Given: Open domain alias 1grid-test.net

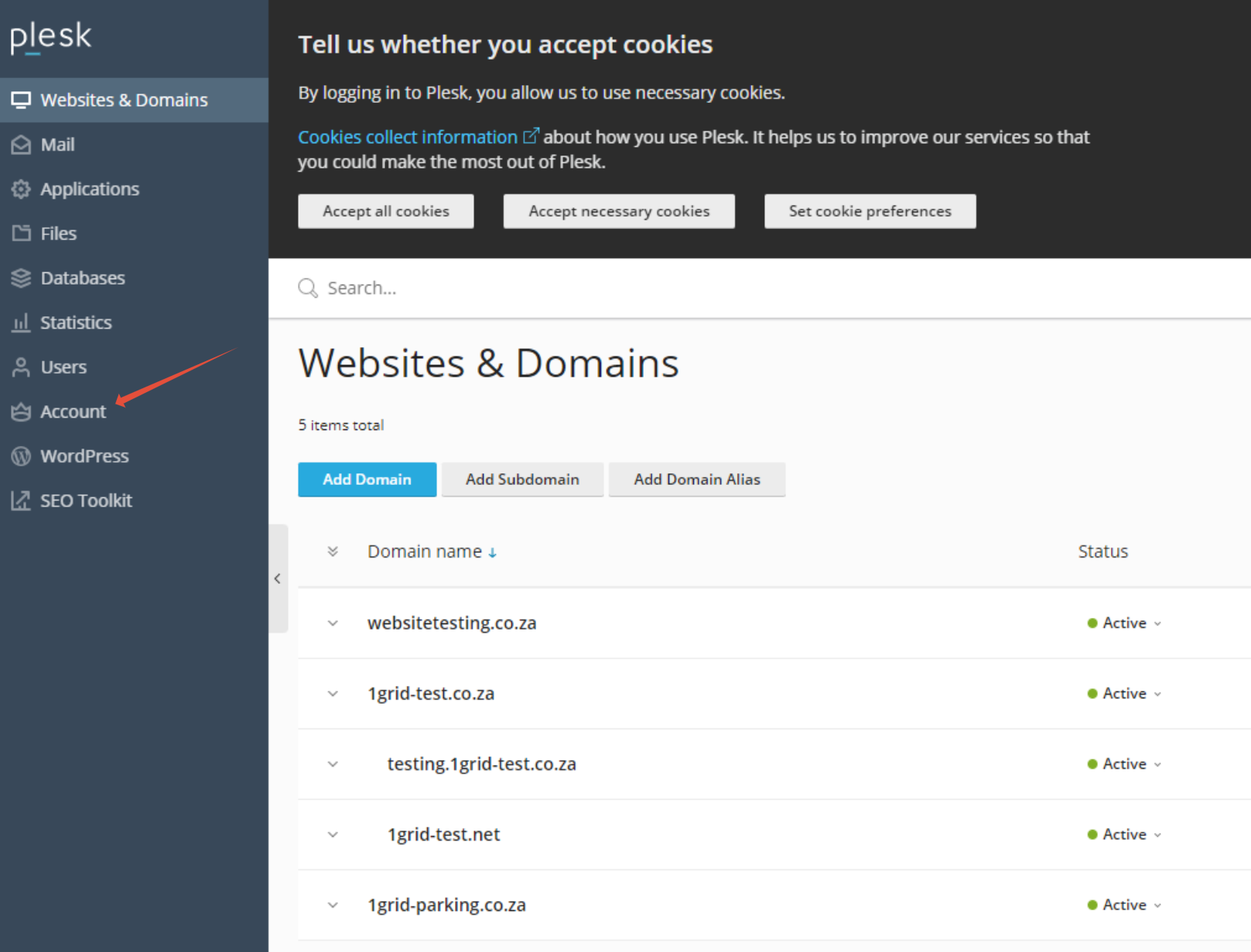Looking at the screenshot, I should (444, 834).
